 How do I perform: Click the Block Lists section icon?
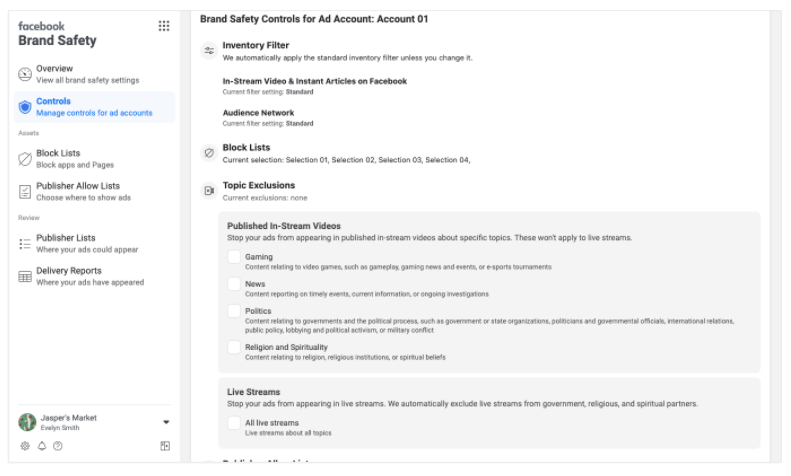click(209, 153)
